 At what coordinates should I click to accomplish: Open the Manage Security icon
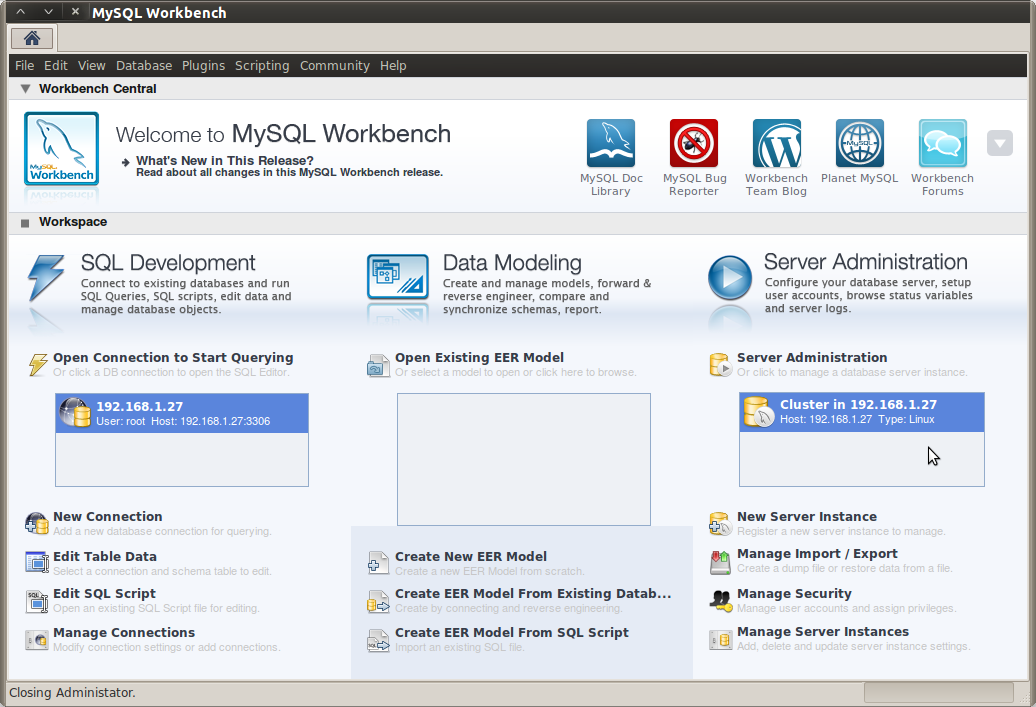coord(720,599)
